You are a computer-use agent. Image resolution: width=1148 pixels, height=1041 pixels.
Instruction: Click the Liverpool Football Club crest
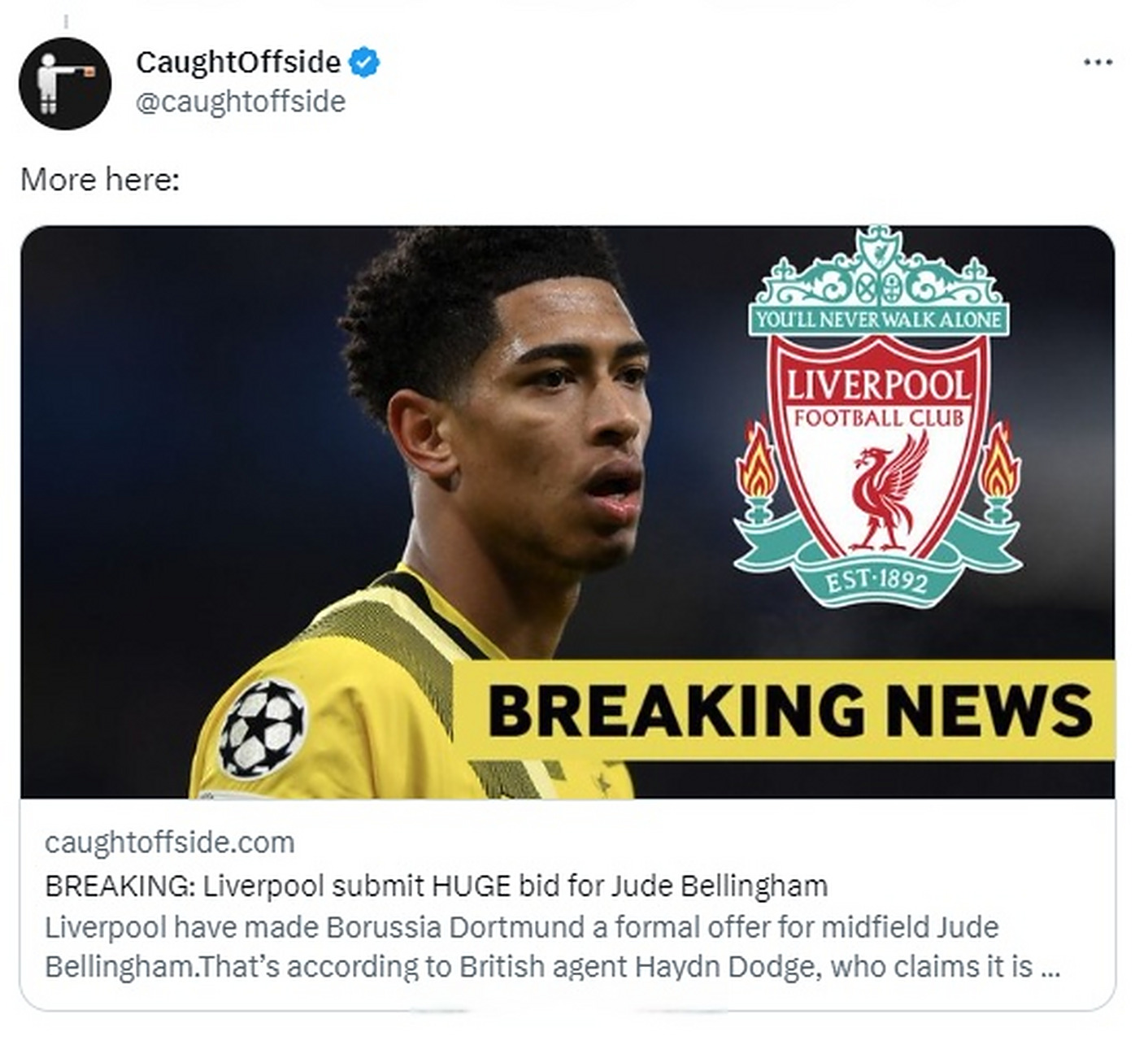(878, 416)
